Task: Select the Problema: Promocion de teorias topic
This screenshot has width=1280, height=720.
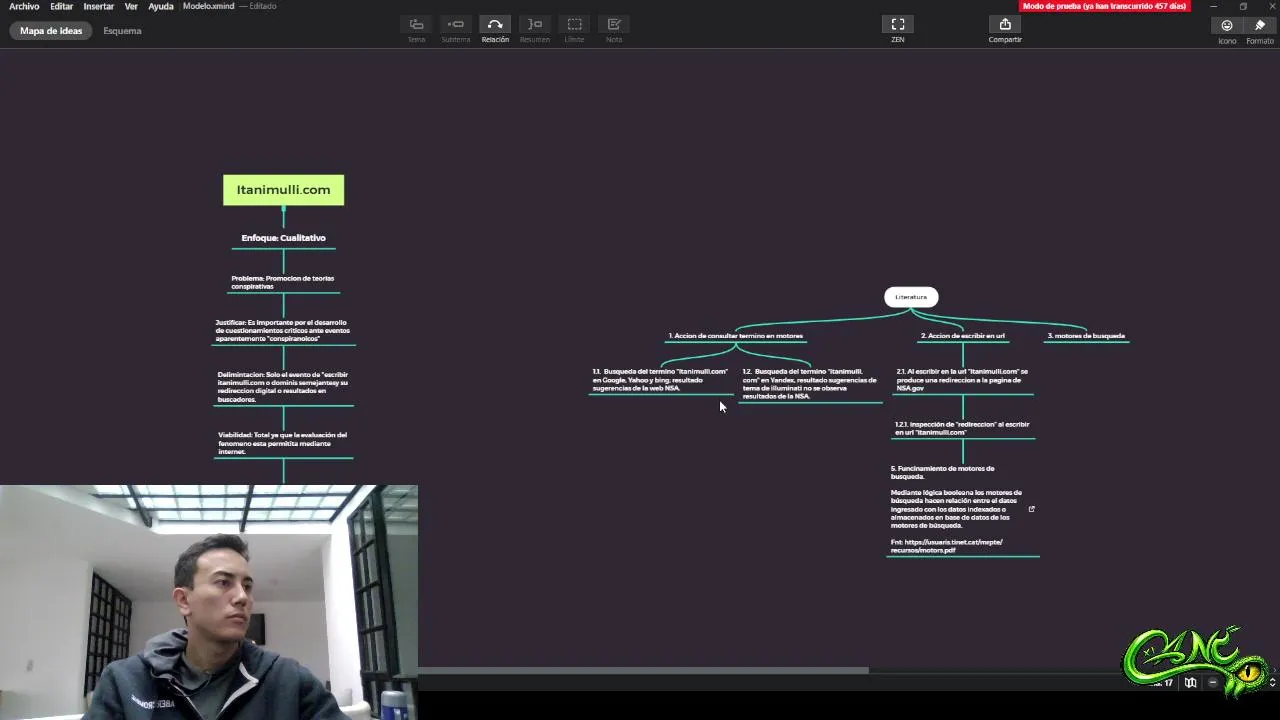Action: [283, 282]
